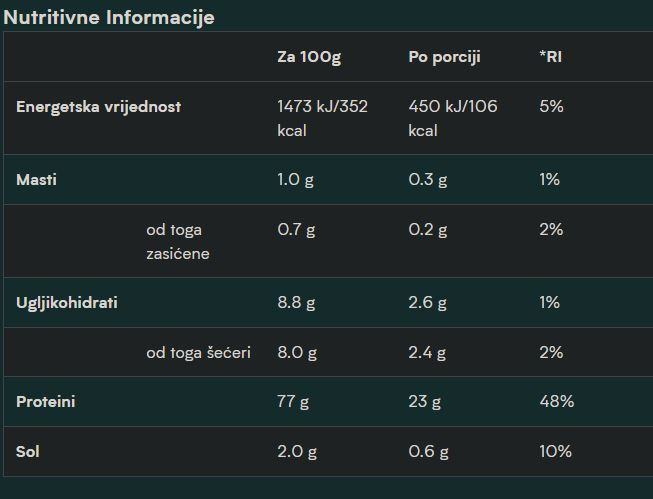Viewport: 653px width, 499px height.
Task: Click the 1473 kJ/352 kcal value
Action: [322, 118]
